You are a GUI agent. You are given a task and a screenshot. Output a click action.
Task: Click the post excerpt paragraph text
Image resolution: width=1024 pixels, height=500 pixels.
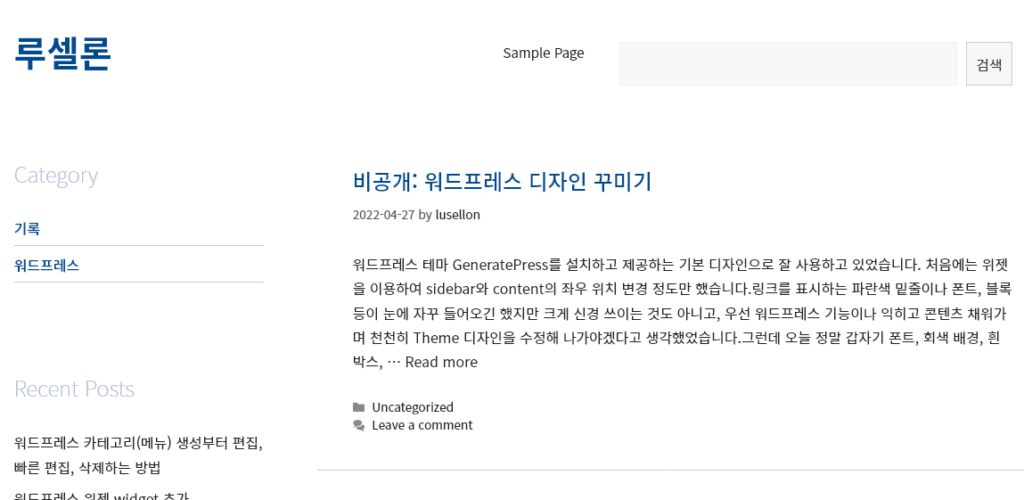682,313
